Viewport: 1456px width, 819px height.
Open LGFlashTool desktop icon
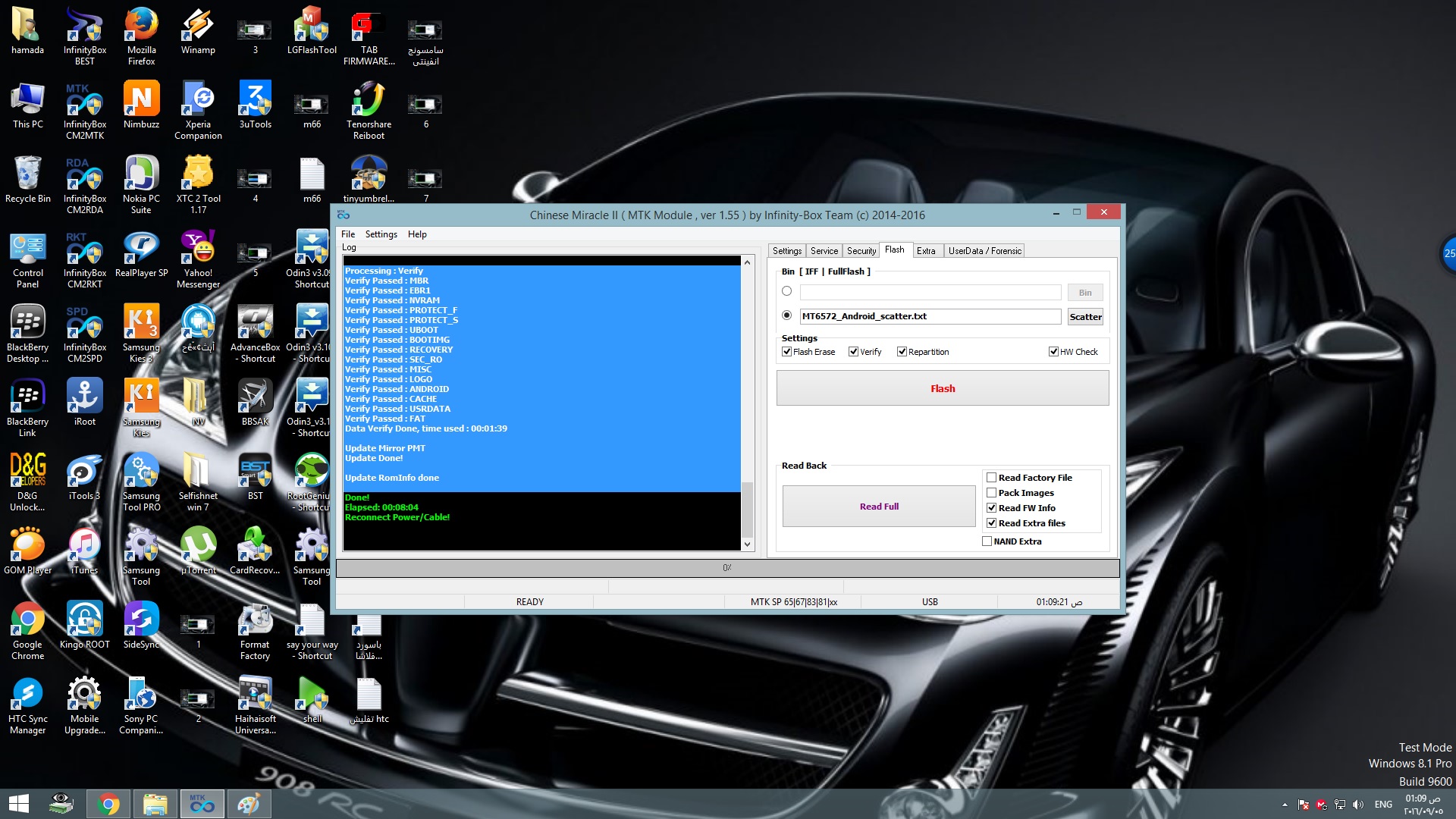click(312, 31)
